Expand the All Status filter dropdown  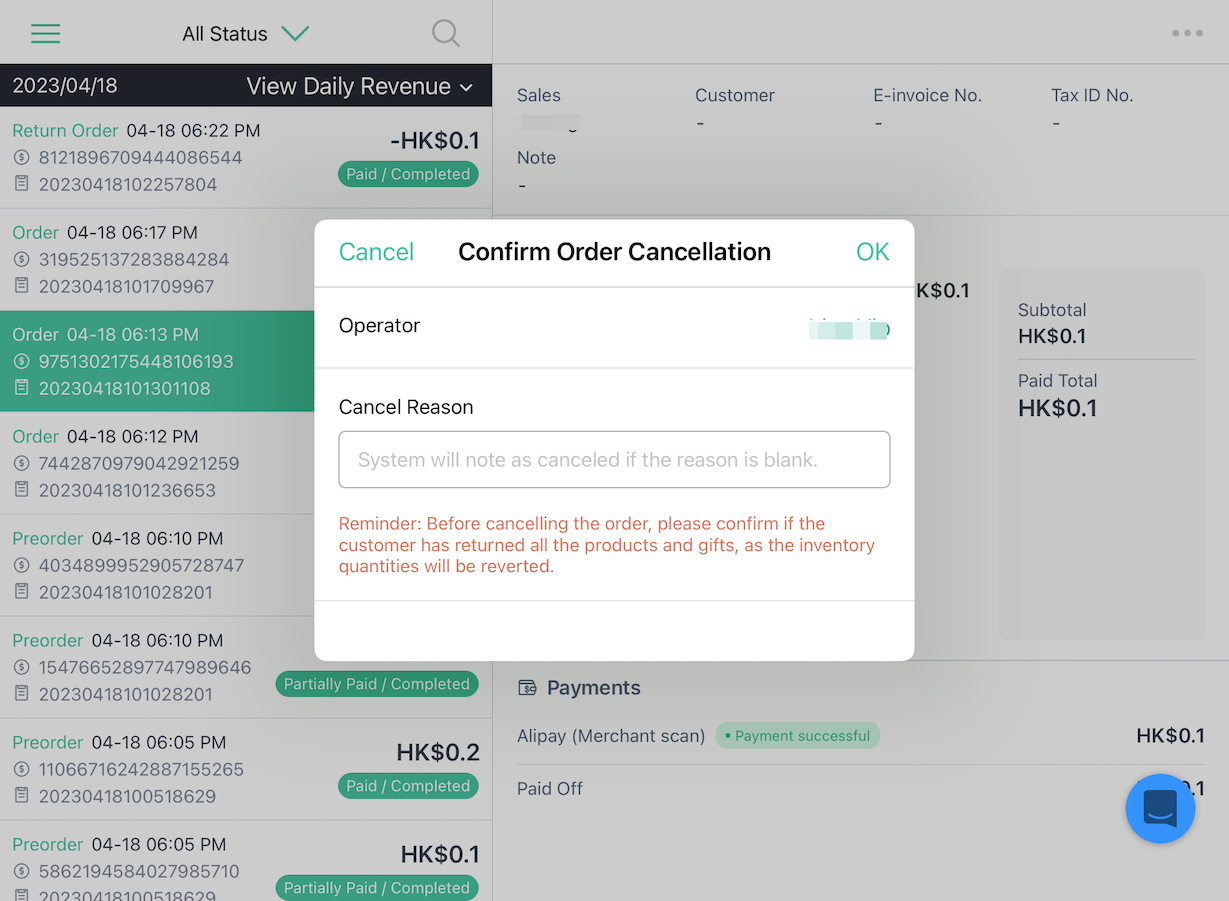tap(245, 34)
